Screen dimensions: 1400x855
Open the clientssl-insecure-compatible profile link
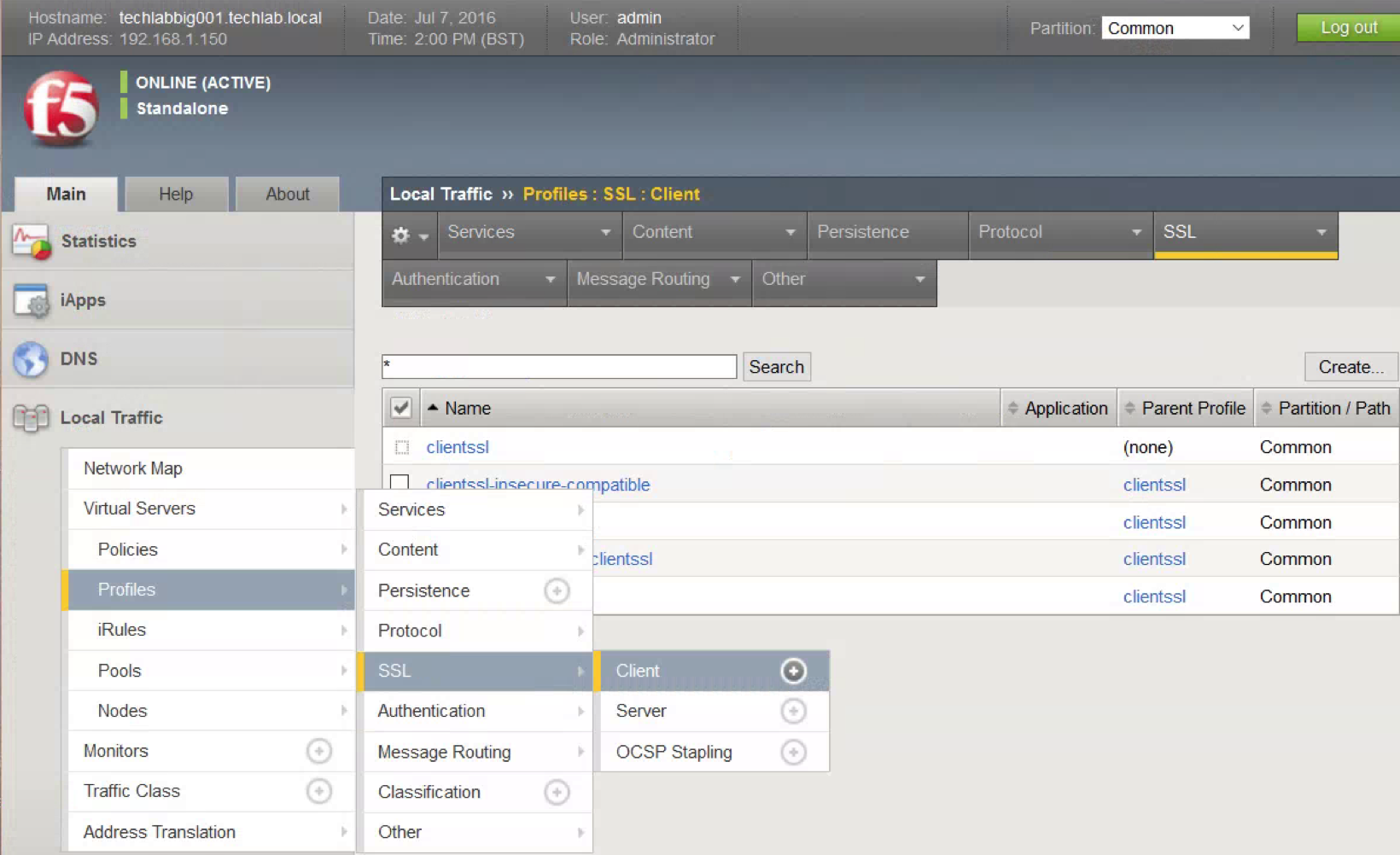point(538,484)
